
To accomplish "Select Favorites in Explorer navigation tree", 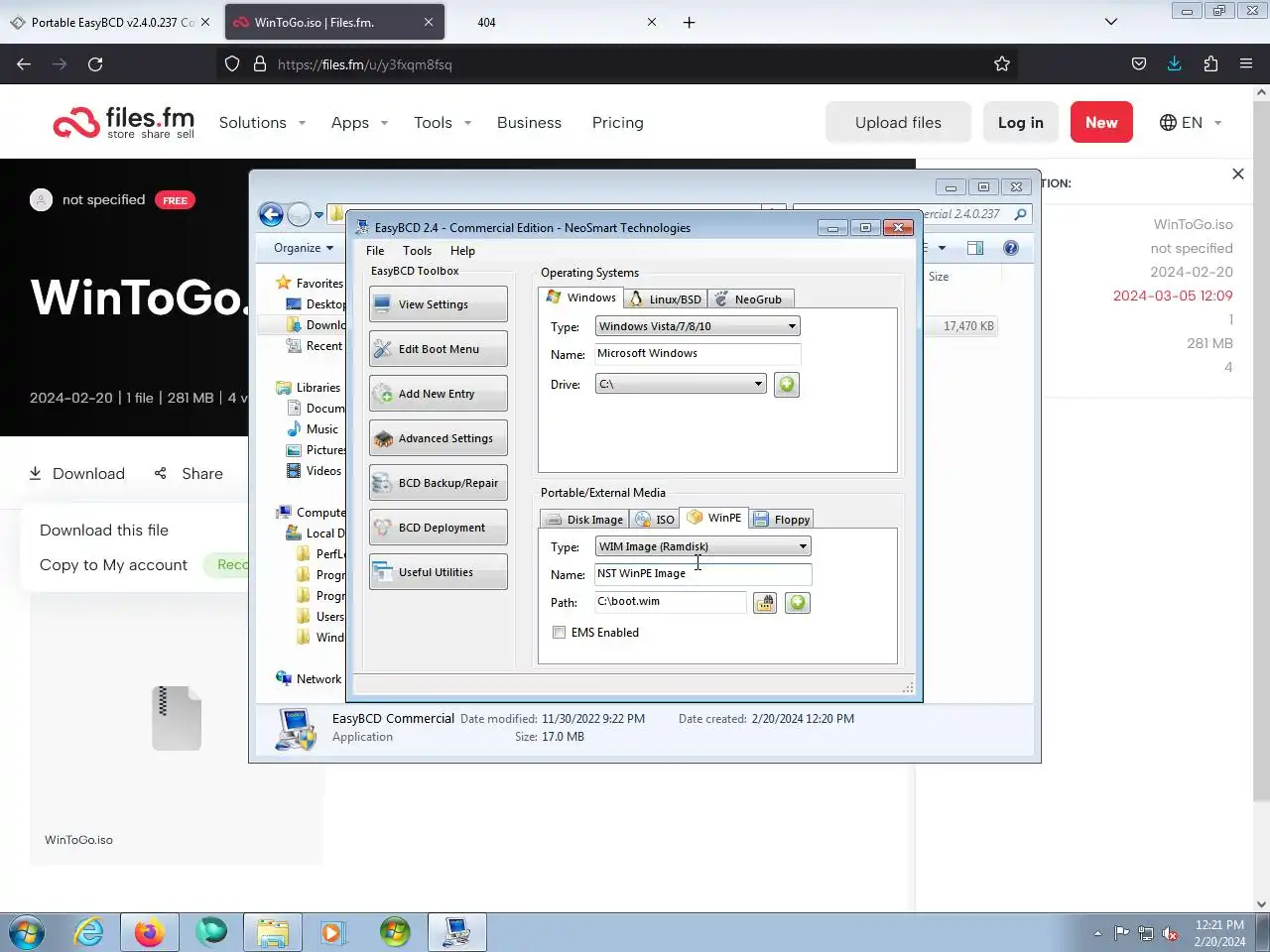I will click(x=319, y=284).
